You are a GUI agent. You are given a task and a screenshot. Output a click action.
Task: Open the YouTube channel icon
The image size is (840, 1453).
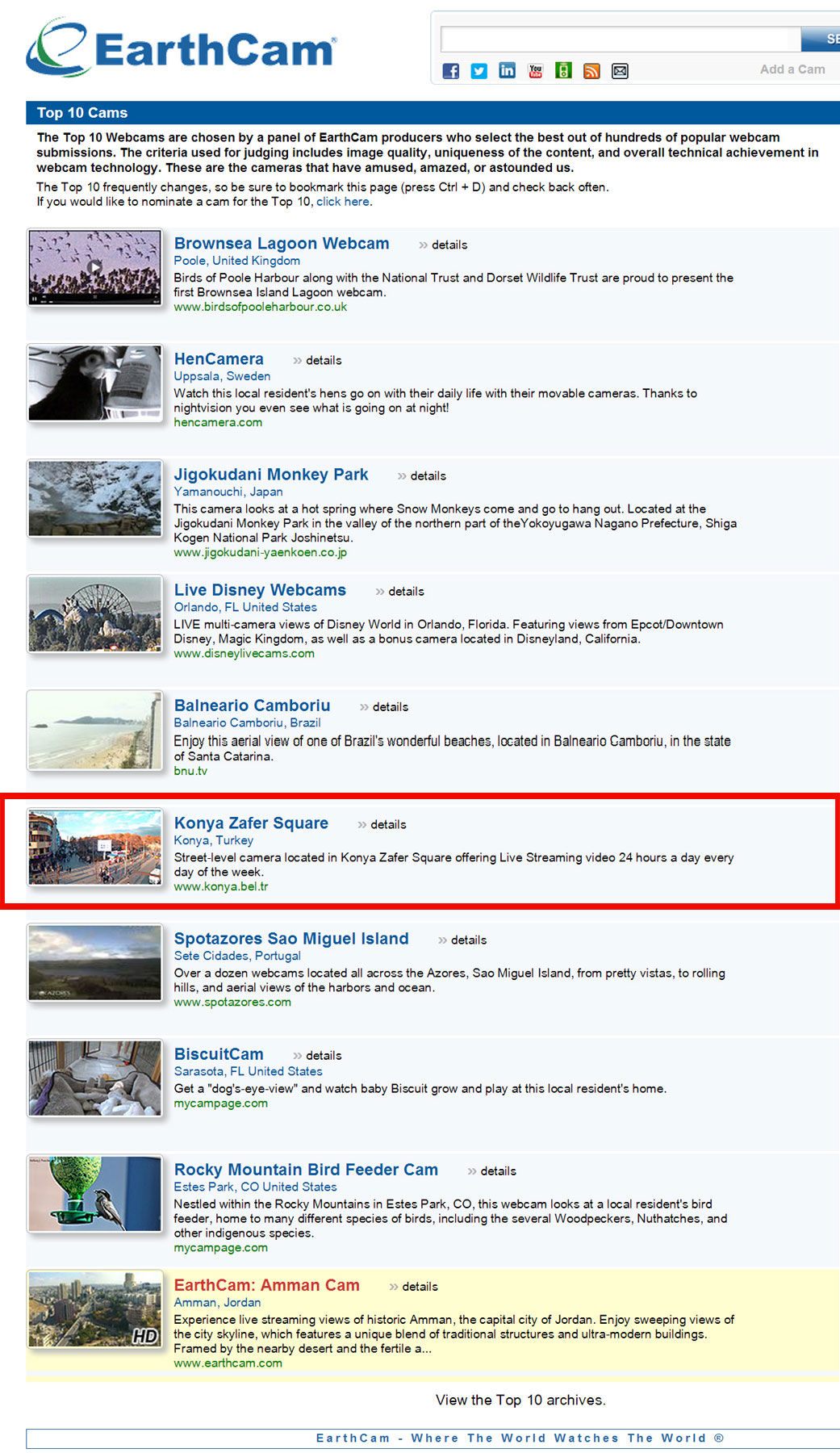(535, 71)
